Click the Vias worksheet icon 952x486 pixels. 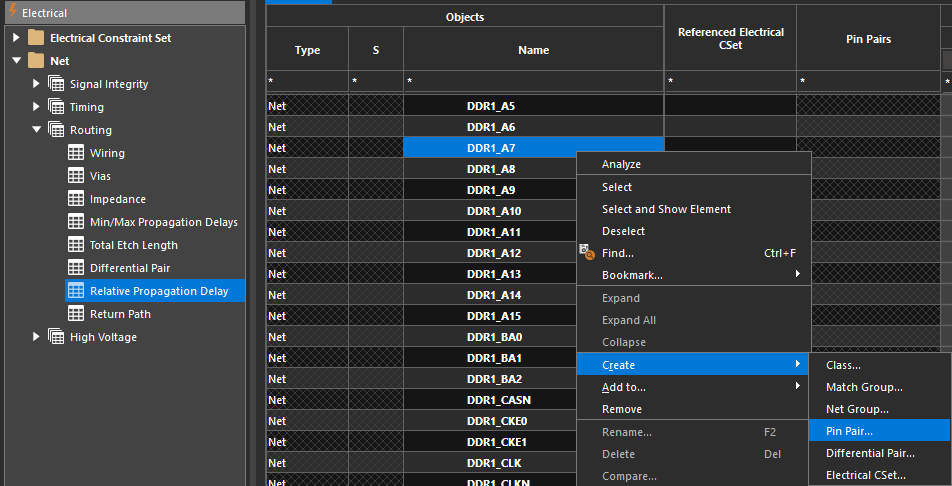point(75,176)
